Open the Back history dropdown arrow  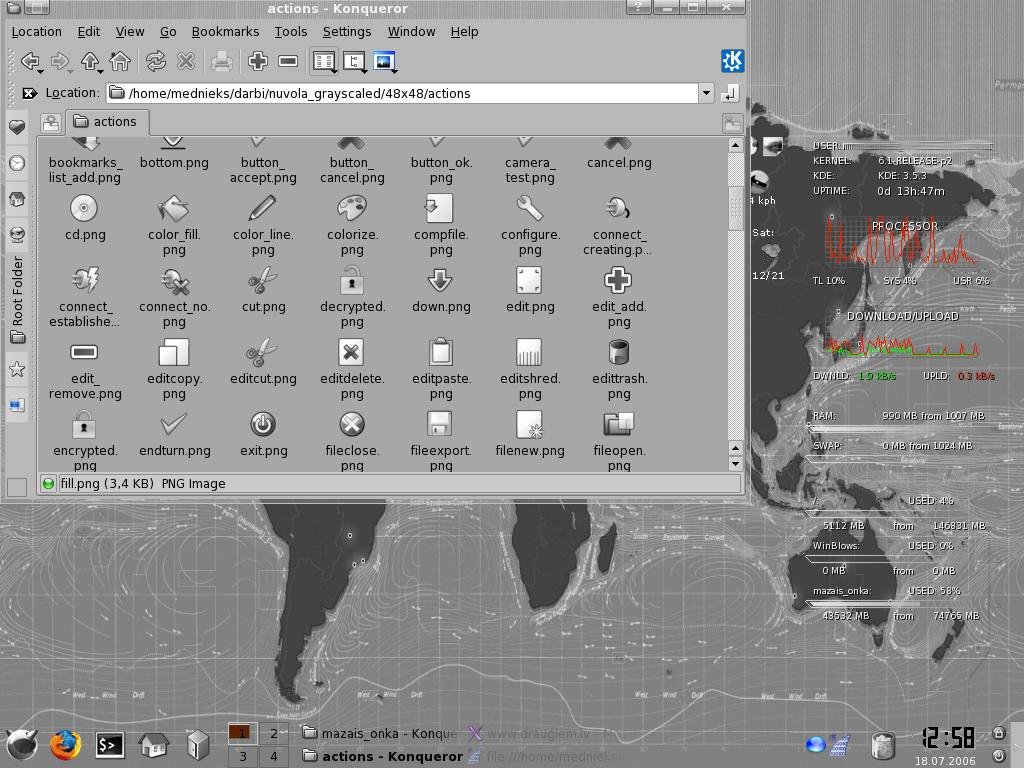[x=40, y=71]
